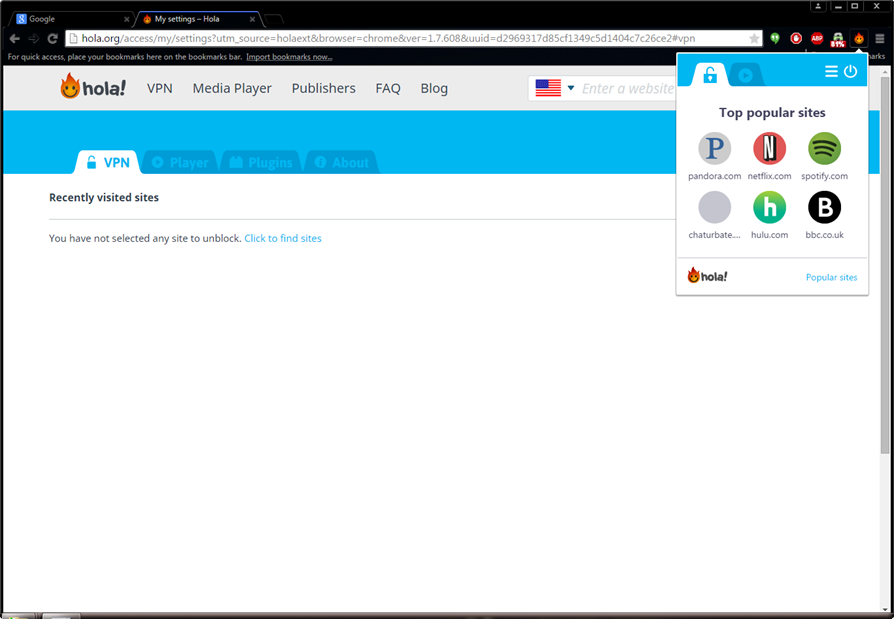Click the browser address bar URL
This screenshot has width=894, height=619.
coord(388,38)
